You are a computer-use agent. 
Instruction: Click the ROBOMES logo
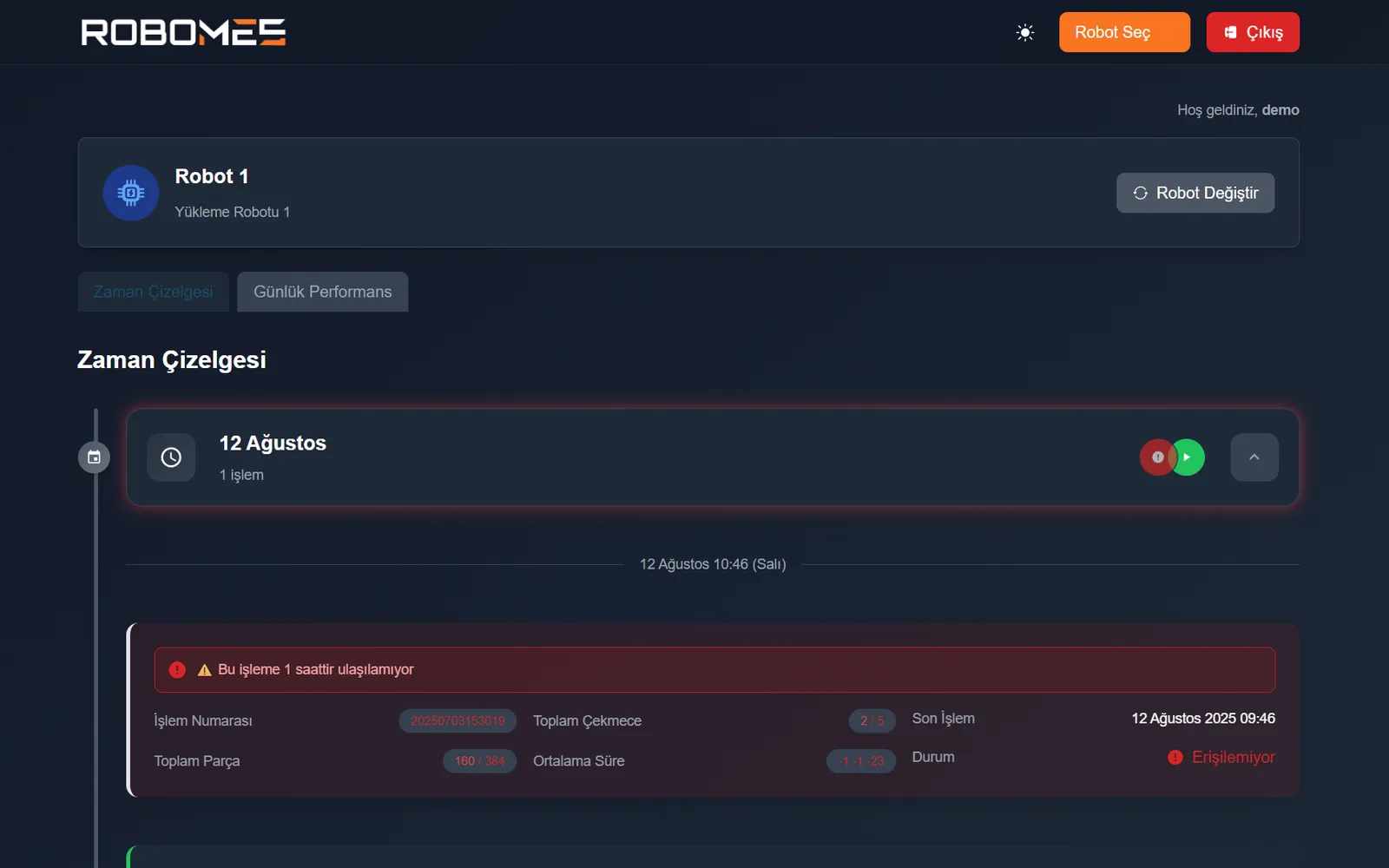[183, 32]
